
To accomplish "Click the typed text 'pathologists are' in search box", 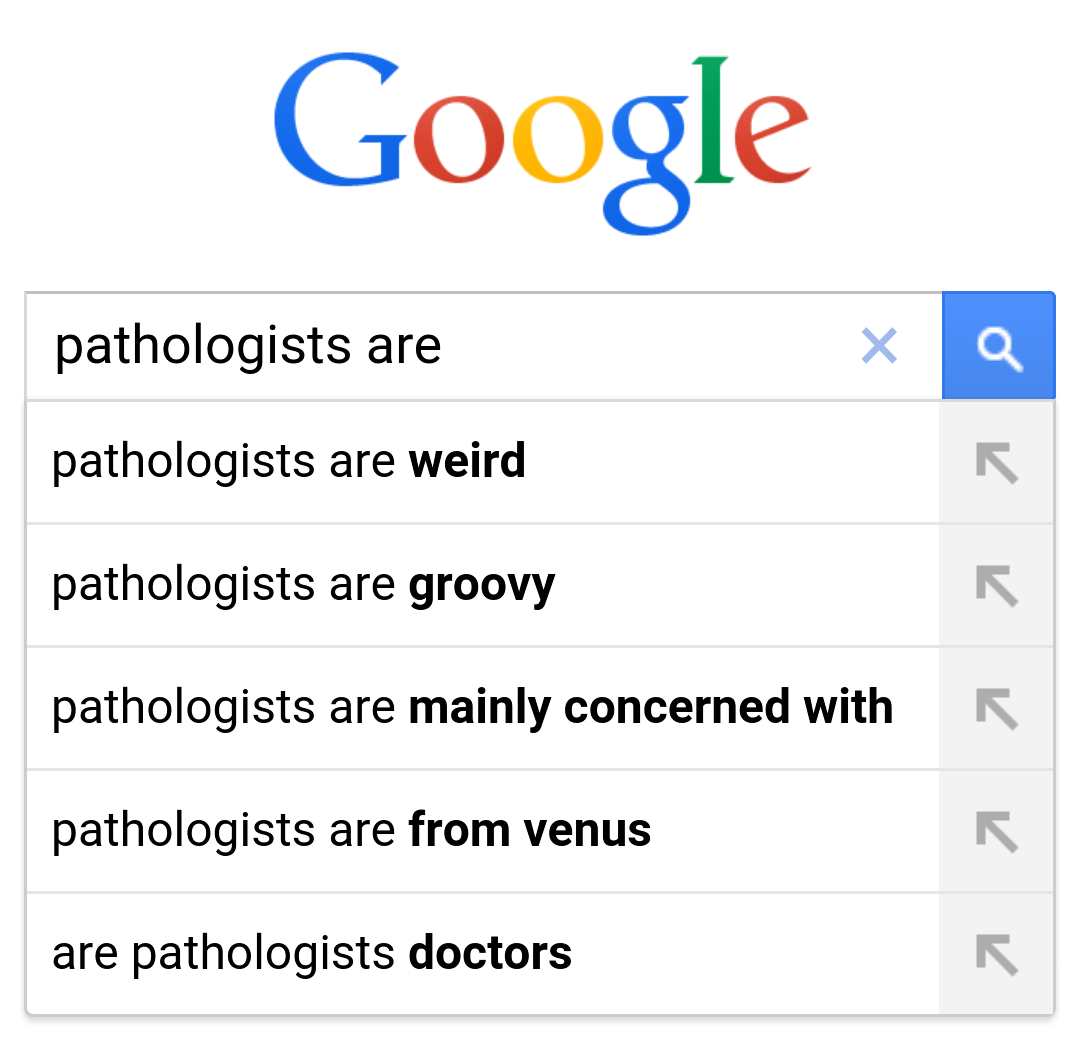I will pyautogui.click(x=248, y=347).
